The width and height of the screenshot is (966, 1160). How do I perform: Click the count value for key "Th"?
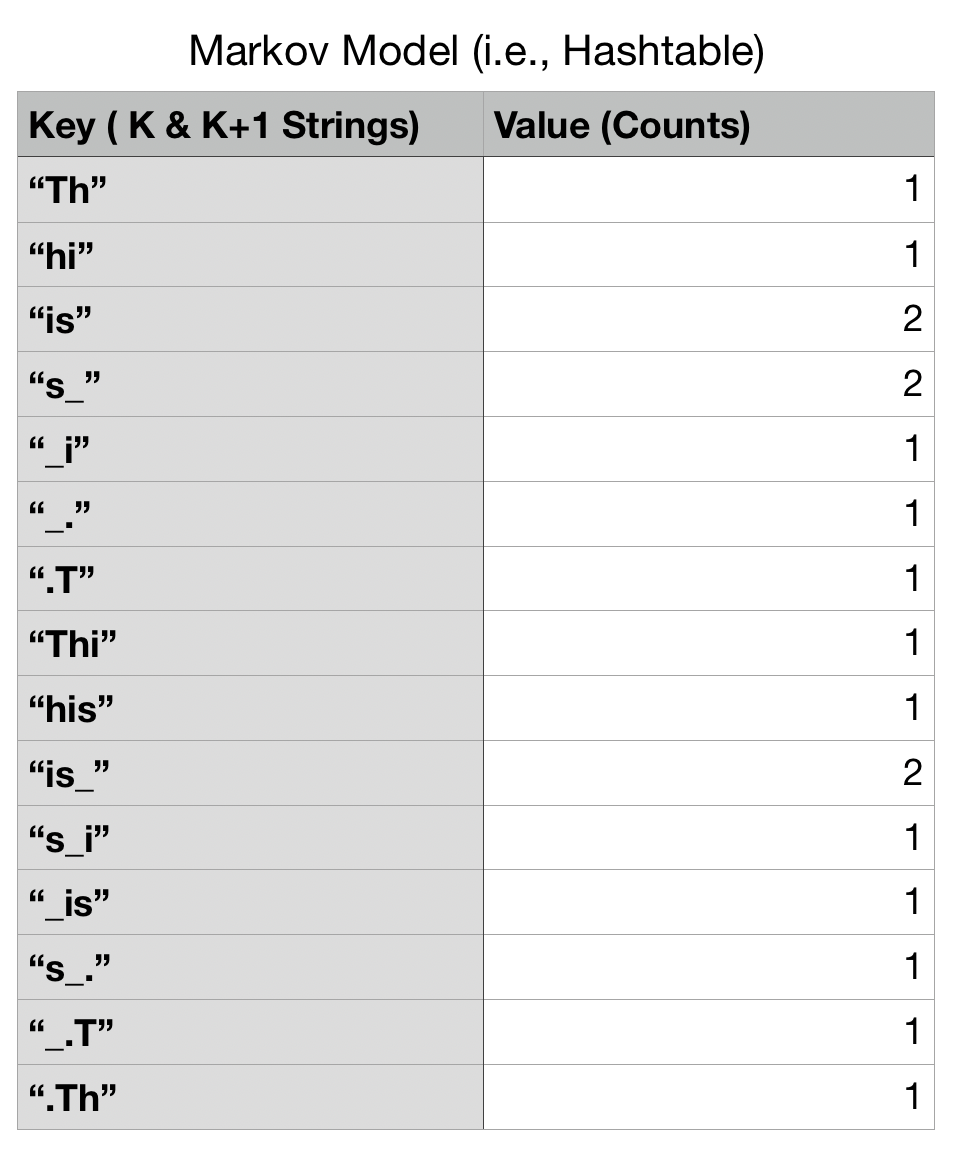[x=911, y=190]
